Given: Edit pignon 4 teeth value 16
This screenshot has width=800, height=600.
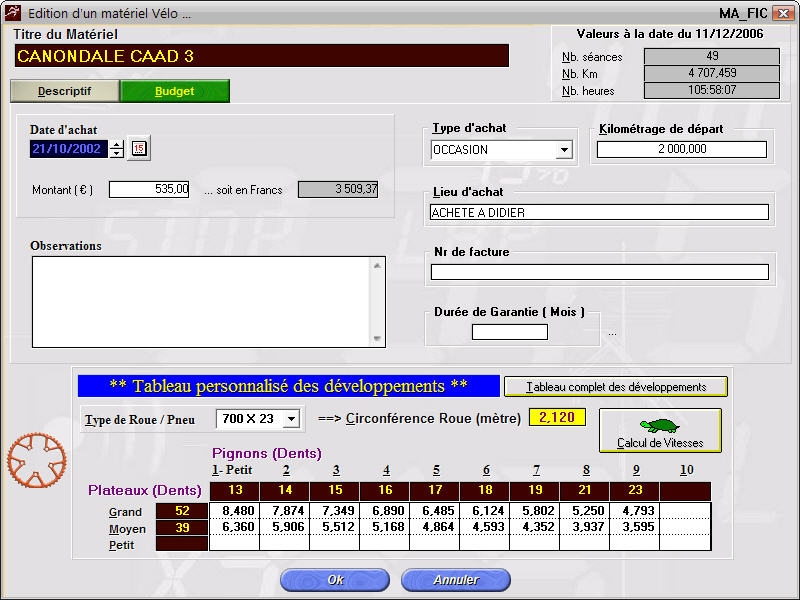Looking at the screenshot, I should tap(385, 490).
